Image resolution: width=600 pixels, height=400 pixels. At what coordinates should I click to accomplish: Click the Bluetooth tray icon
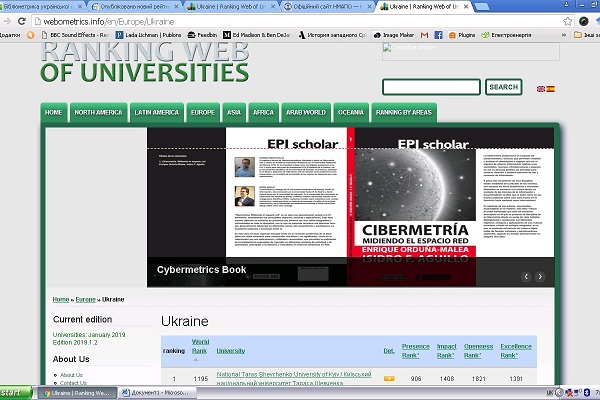click(587, 393)
